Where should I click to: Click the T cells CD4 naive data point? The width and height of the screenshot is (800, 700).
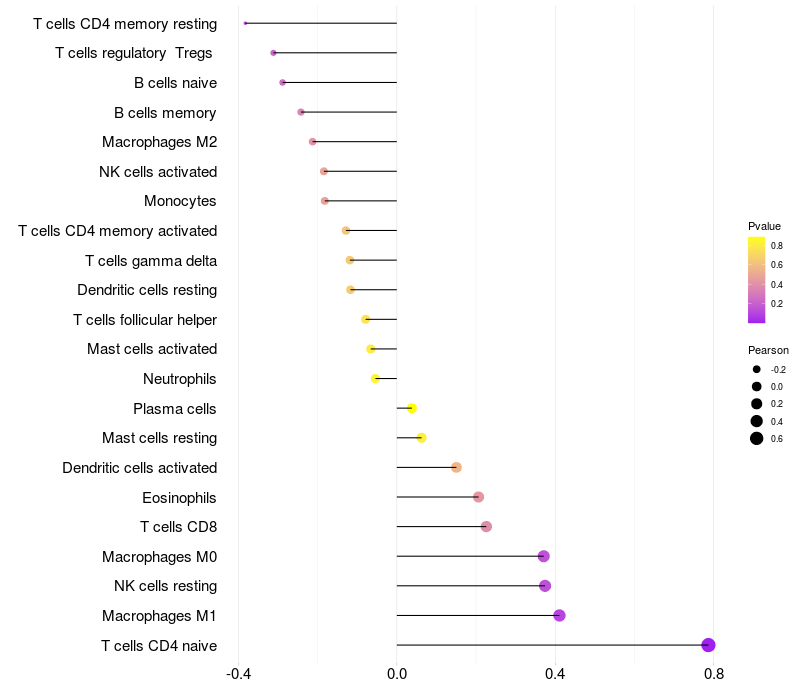[708, 645]
